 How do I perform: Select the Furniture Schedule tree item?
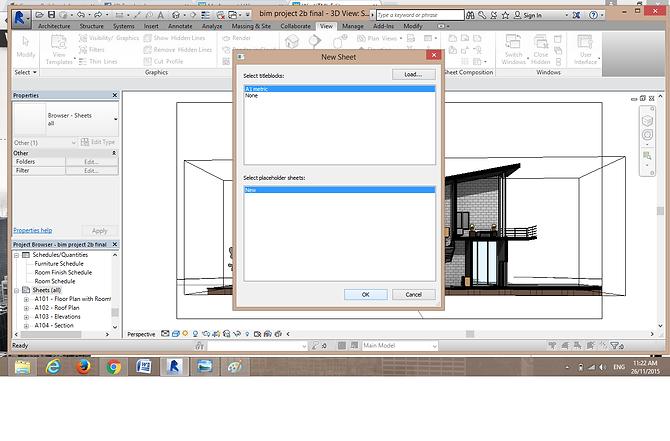pos(59,264)
